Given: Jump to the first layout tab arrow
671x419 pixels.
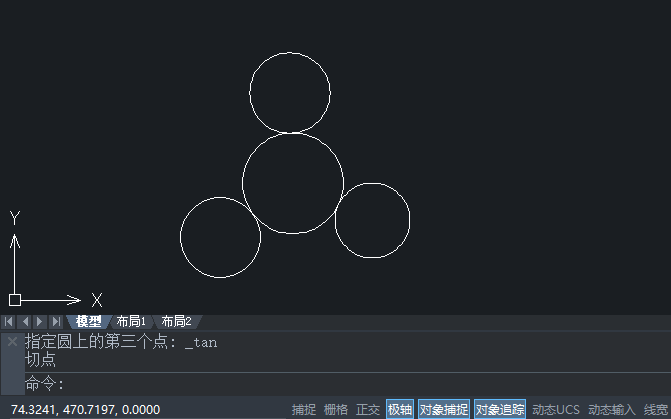Looking at the screenshot, I should click(x=9, y=321).
